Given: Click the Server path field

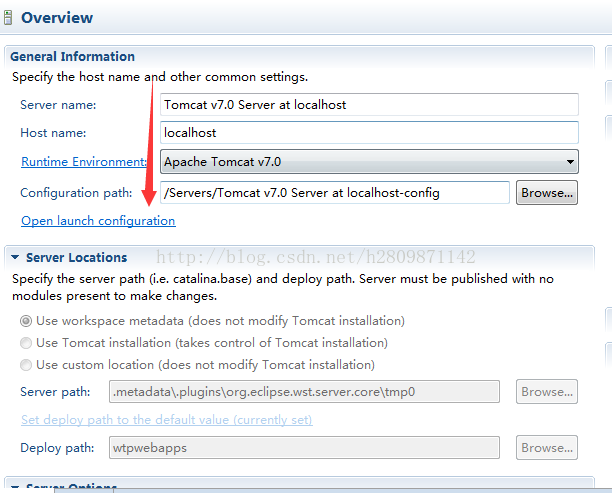Looking at the screenshot, I should (x=304, y=392).
